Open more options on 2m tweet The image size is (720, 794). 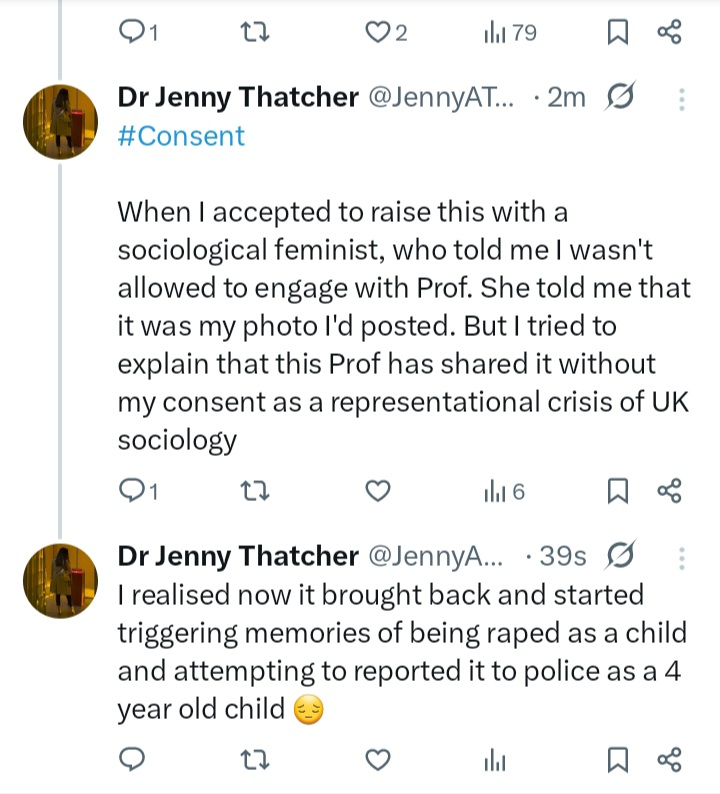click(x=682, y=98)
